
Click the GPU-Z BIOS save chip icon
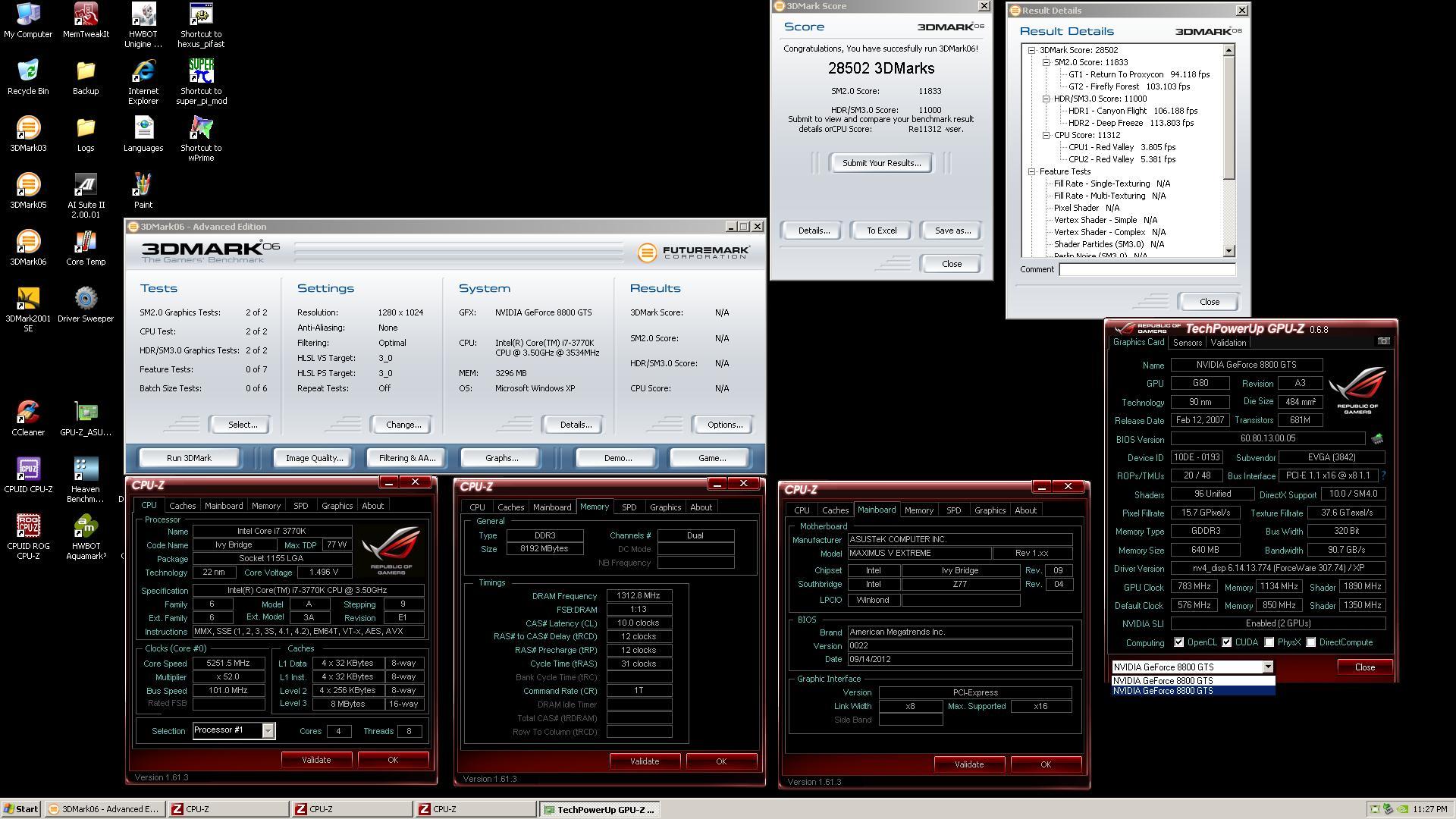1377,439
